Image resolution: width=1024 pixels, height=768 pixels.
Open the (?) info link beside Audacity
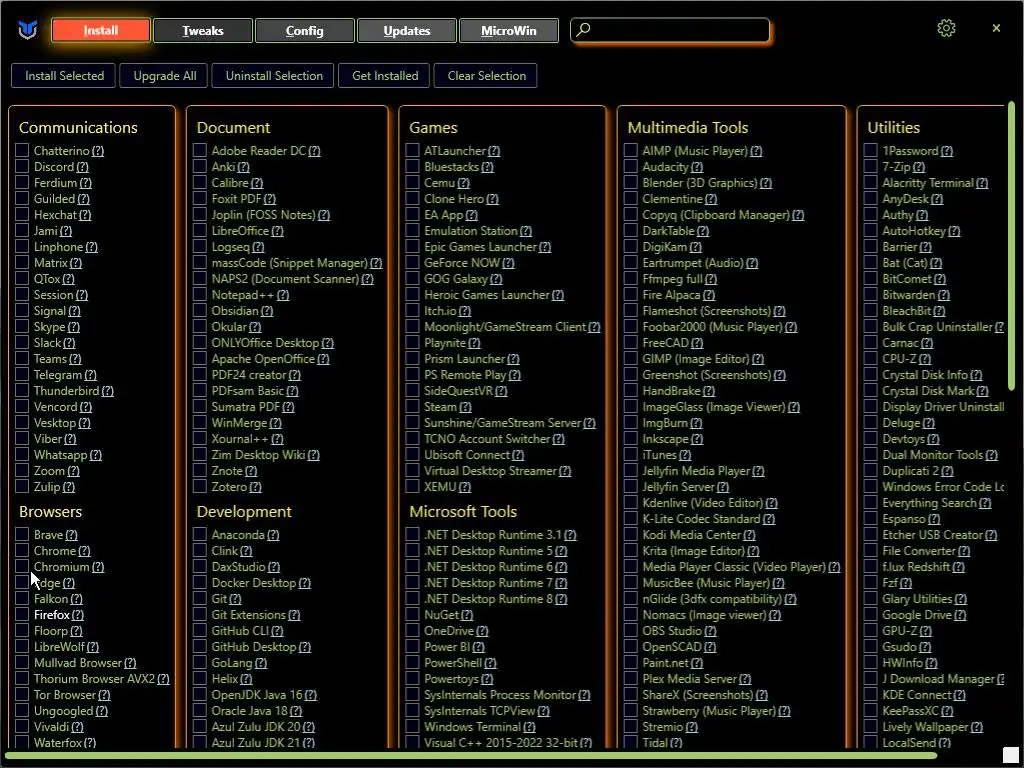tap(697, 167)
